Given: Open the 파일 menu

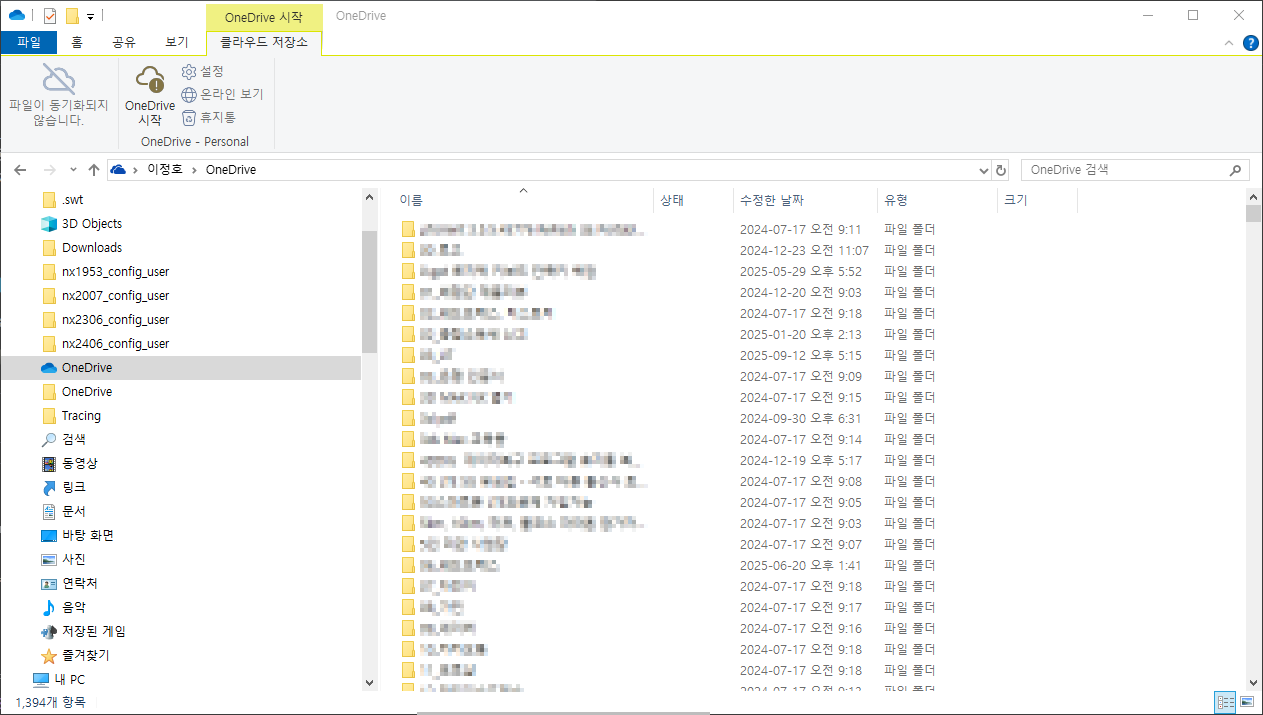Looking at the screenshot, I should pyautogui.click(x=30, y=42).
